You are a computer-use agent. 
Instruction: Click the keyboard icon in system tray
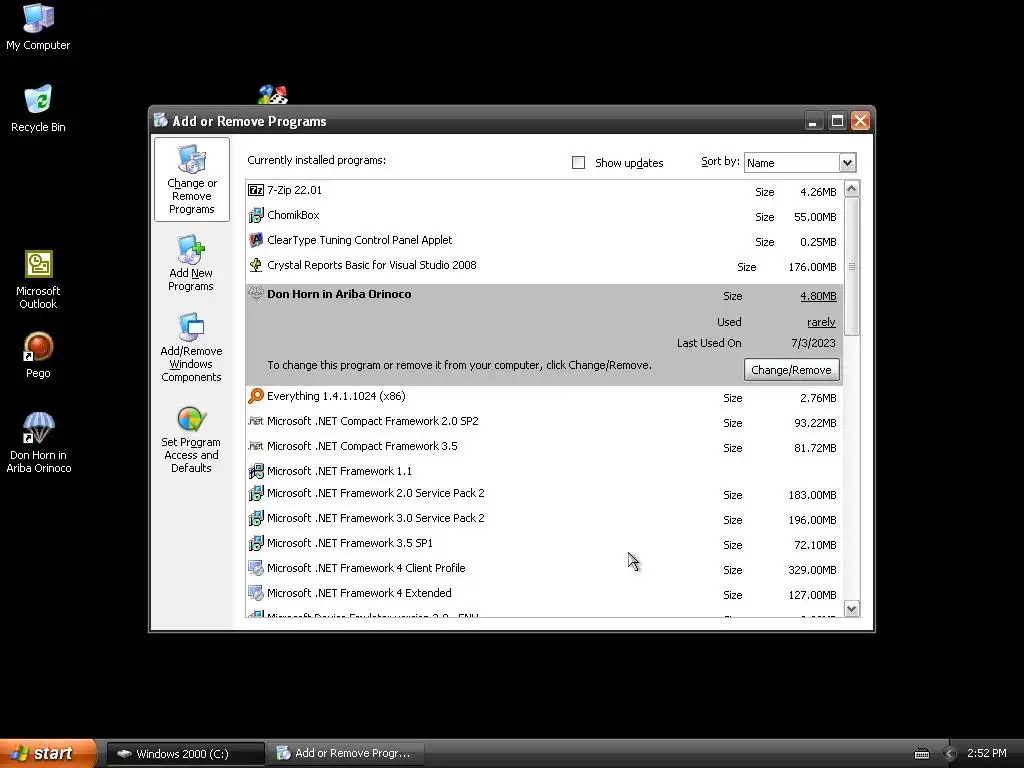coord(921,754)
